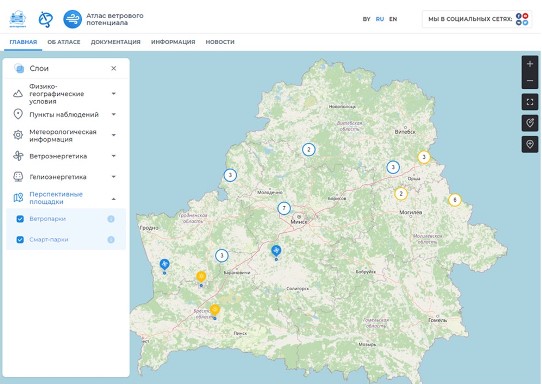Click the add location pin tool icon
The height and width of the screenshot is (384, 542).
tap(530, 144)
